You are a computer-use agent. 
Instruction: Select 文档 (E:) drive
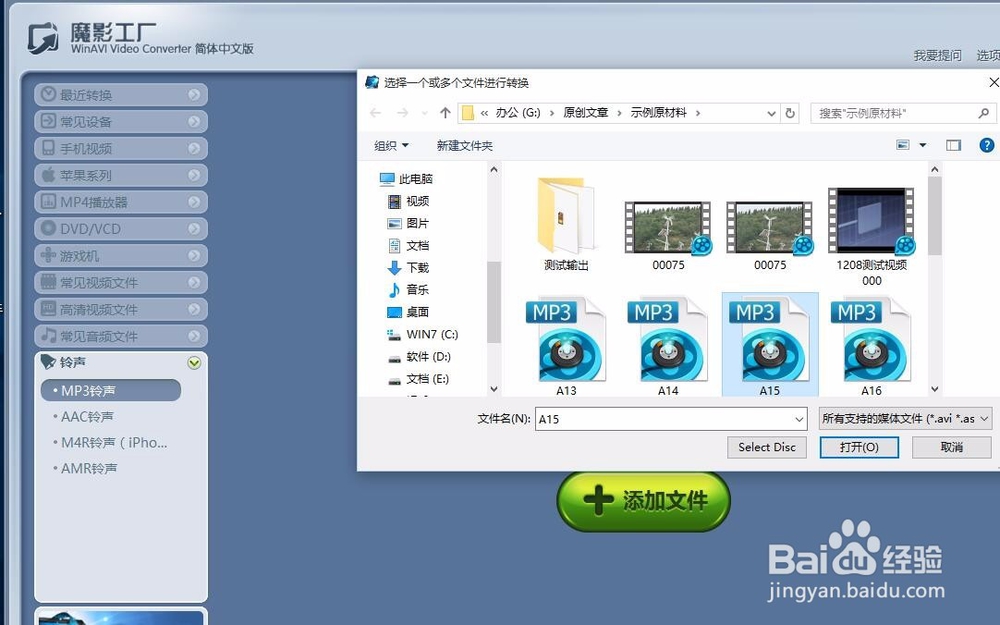pyautogui.click(x=419, y=379)
